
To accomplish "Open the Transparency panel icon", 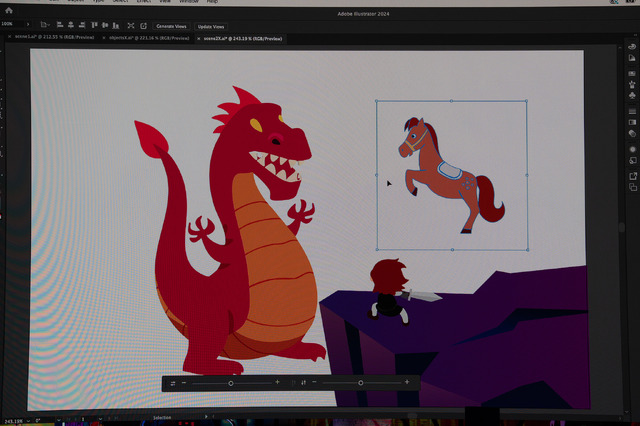I will [x=632, y=133].
